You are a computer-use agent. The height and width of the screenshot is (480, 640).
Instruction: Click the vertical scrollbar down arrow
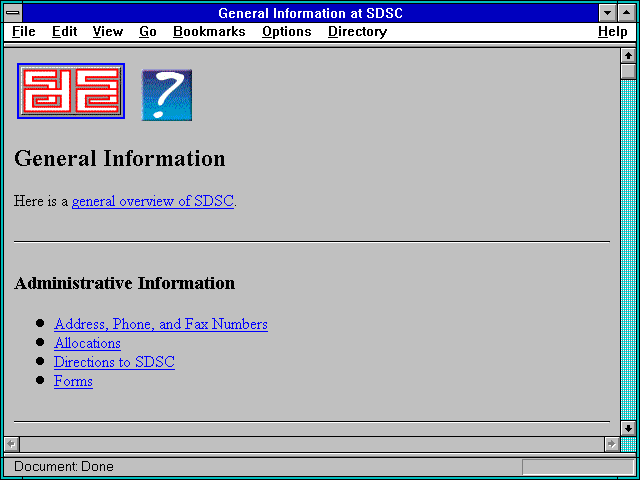point(628,428)
